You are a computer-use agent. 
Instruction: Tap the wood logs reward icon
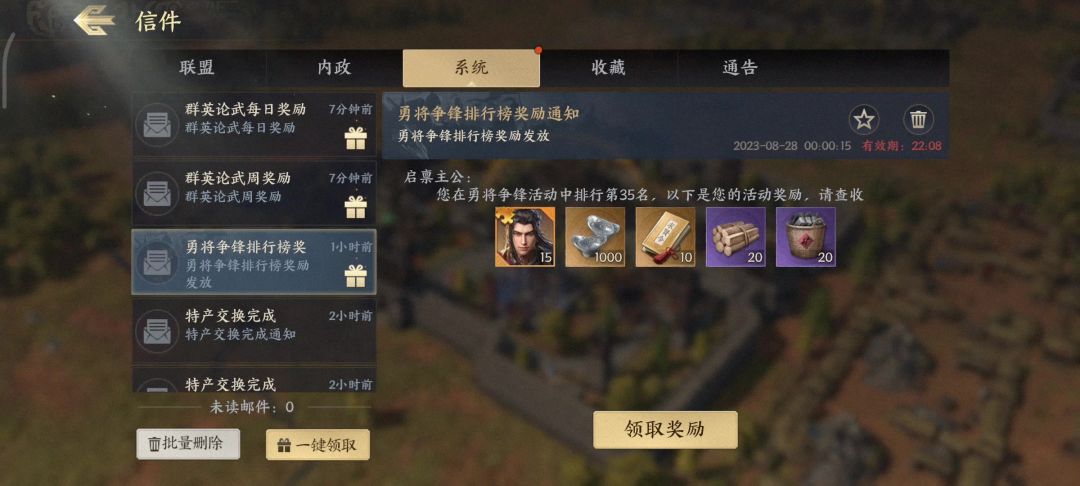pos(736,237)
